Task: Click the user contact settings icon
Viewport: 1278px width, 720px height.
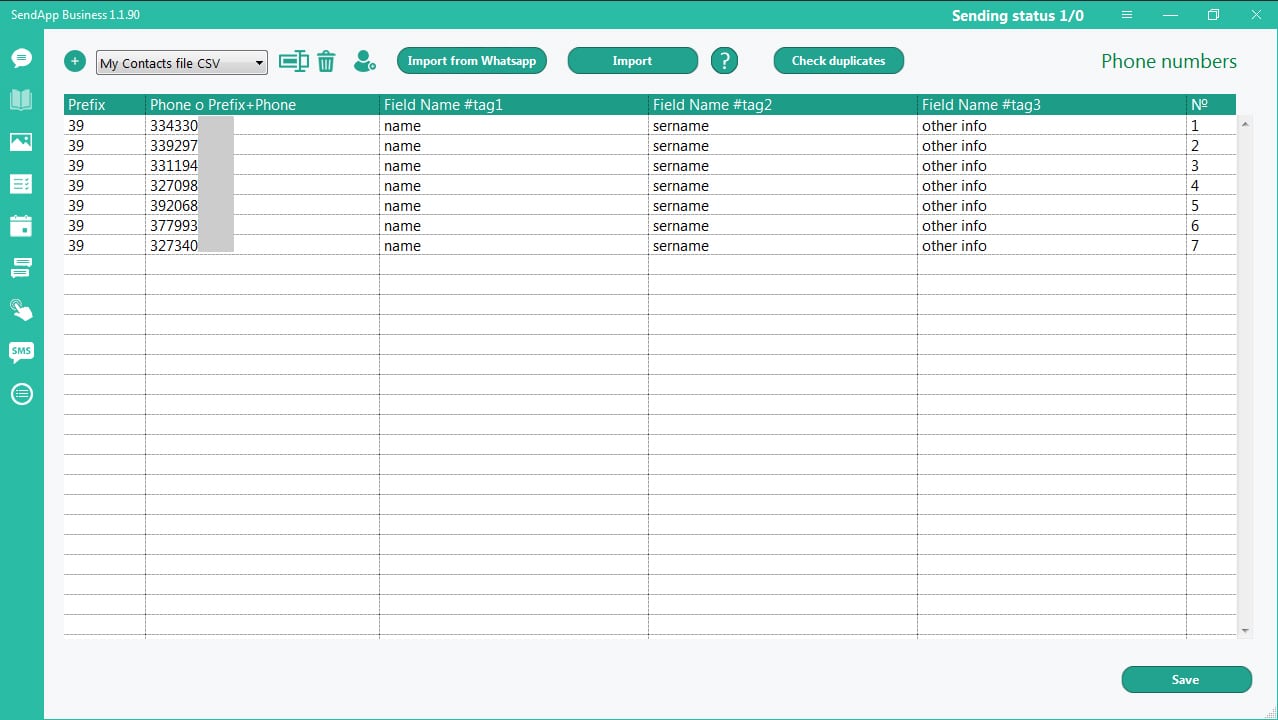Action: tap(364, 62)
